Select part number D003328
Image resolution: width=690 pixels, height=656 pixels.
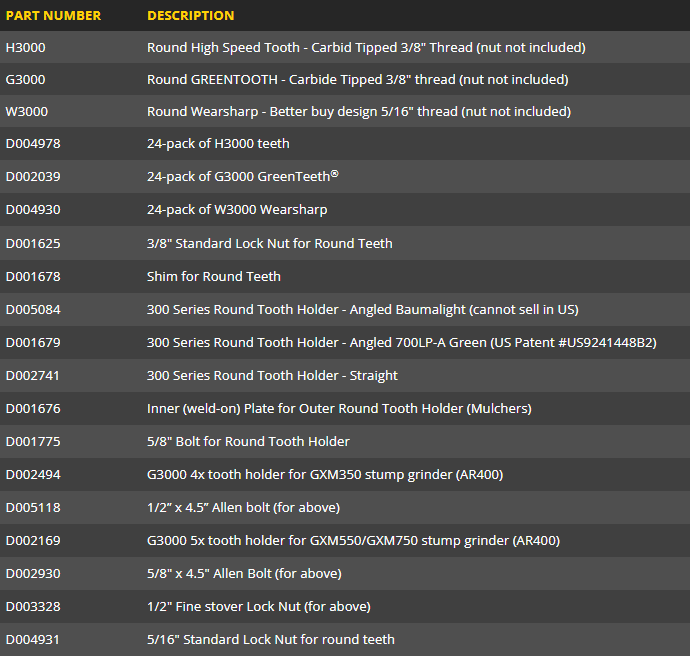[33, 606]
